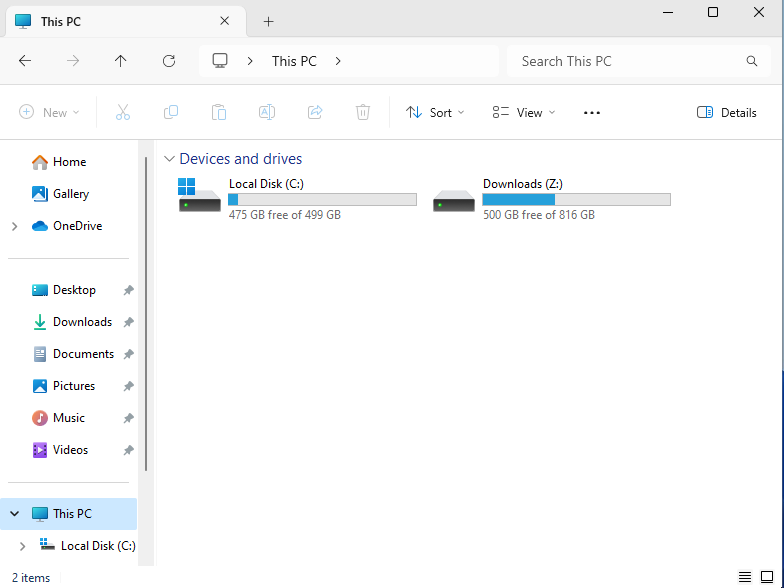The height and width of the screenshot is (588, 784).
Task: Click the Devices and drives heading
Action: 240,159
